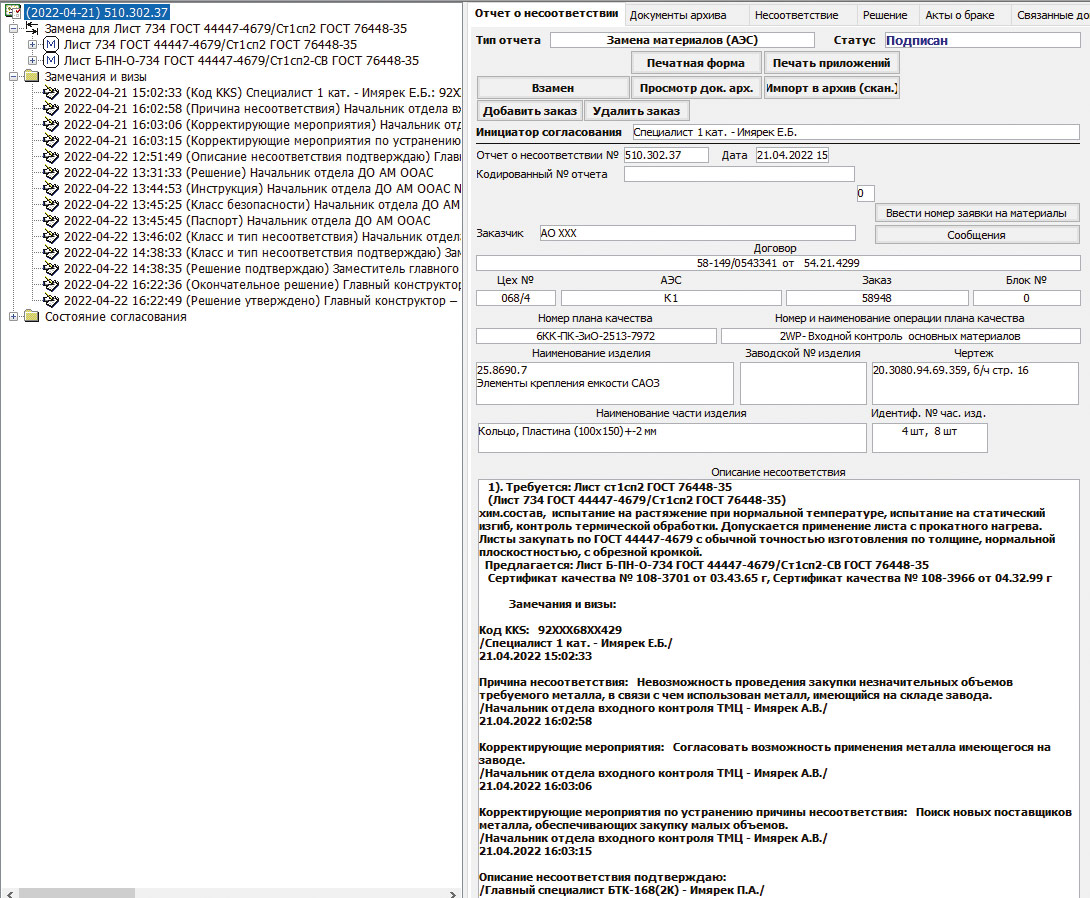Image resolution: width=1090 pixels, height=898 pixels.
Task: Collapse the 'Замечания и визы' folder
Action: coord(13,77)
